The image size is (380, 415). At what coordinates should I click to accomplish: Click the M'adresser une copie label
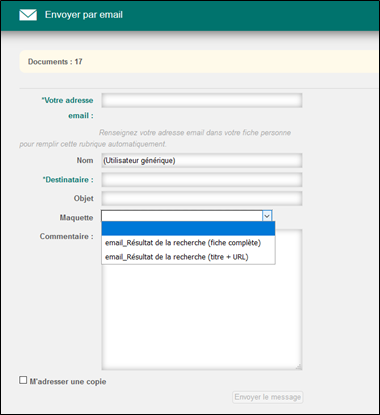point(68,382)
